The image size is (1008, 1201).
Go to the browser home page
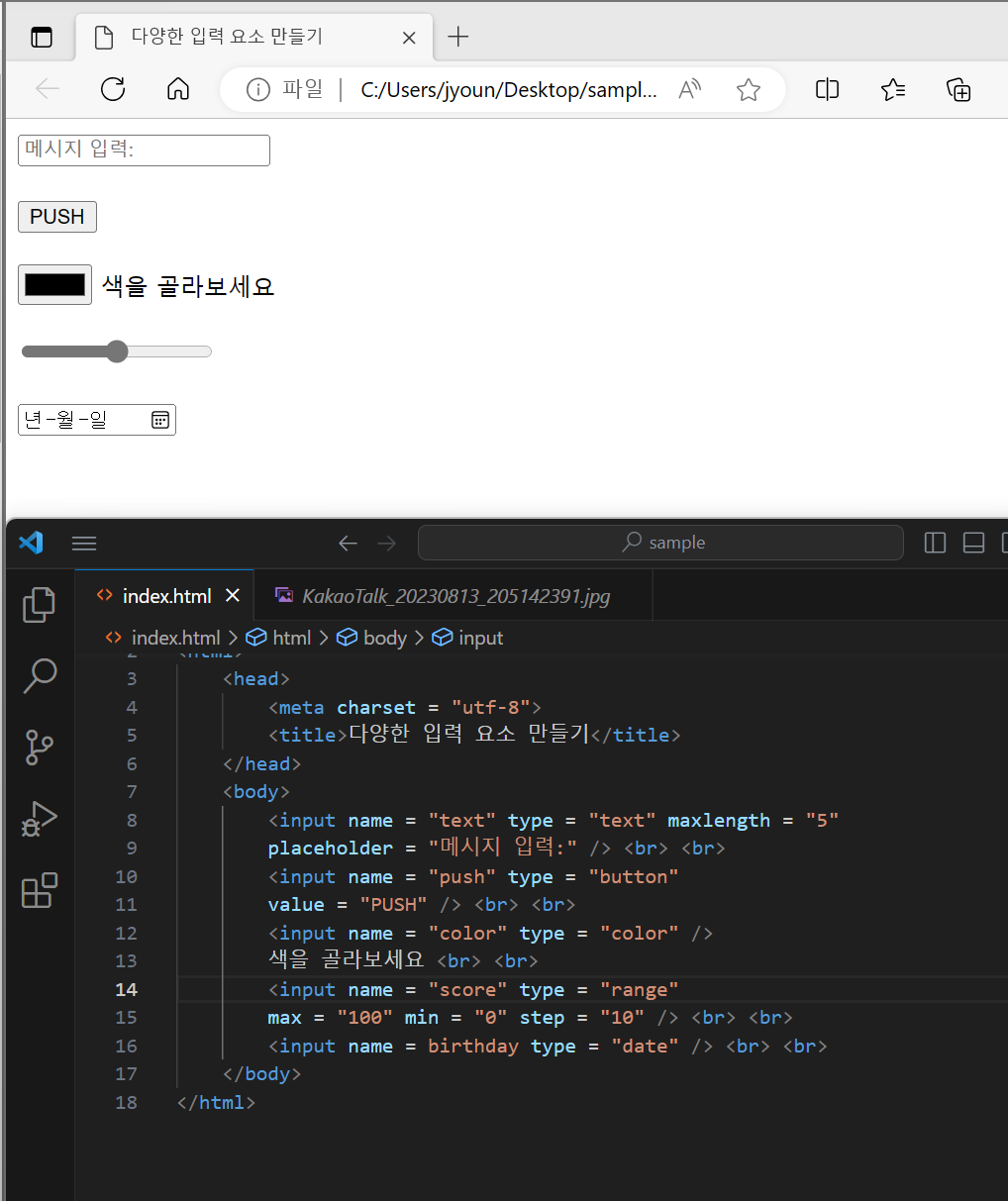click(178, 90)
